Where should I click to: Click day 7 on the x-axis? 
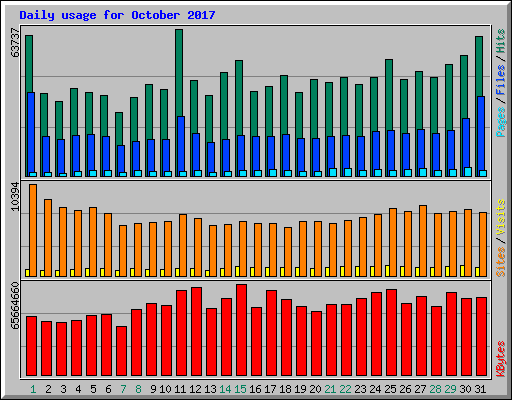pos(123,389)
